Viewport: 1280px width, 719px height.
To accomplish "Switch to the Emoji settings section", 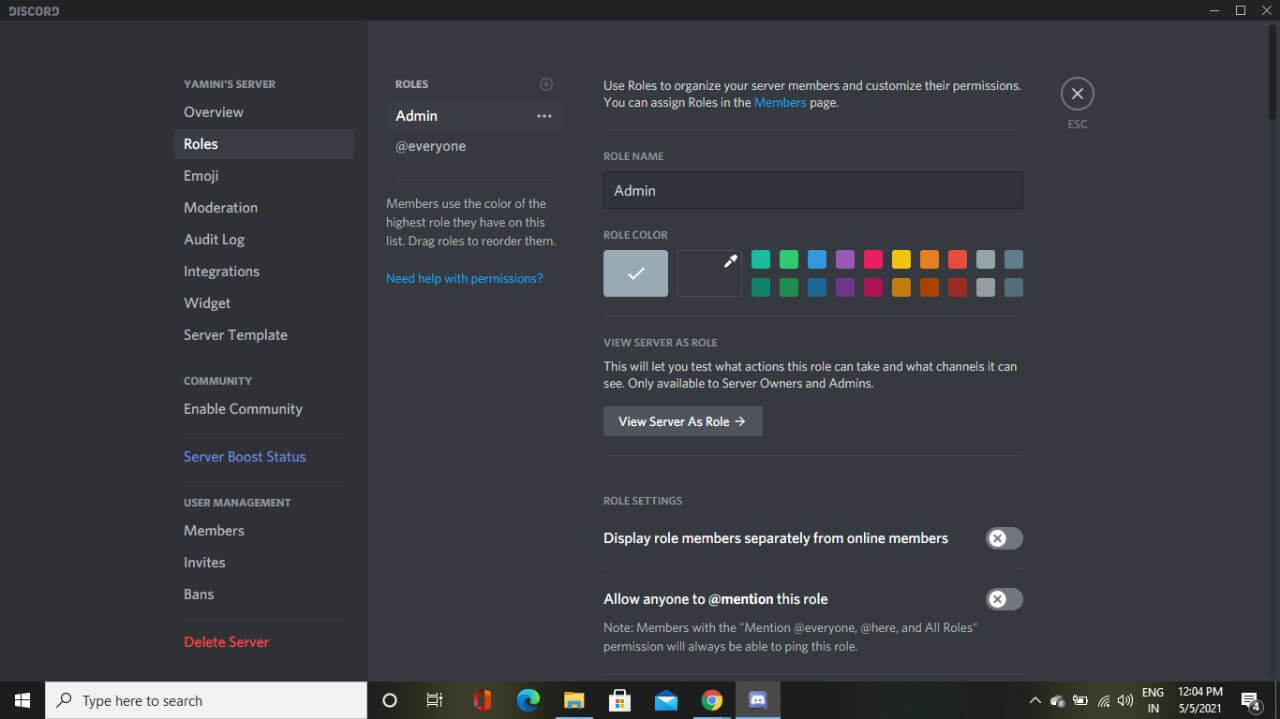I will pos(201,175).
